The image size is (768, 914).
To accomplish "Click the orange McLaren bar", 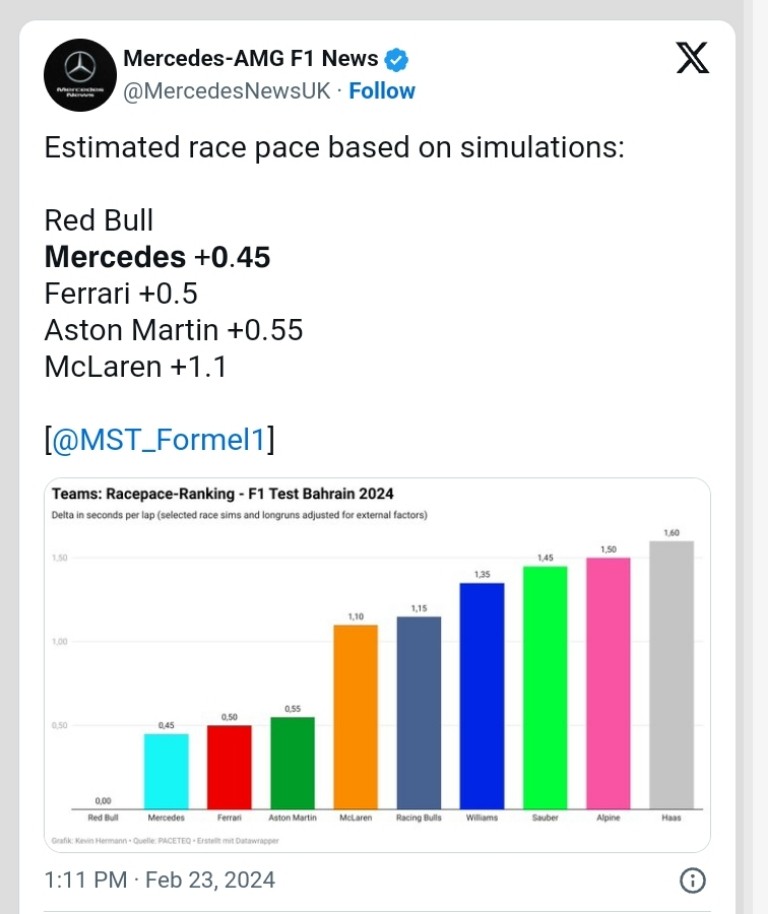I will point(355,717).
